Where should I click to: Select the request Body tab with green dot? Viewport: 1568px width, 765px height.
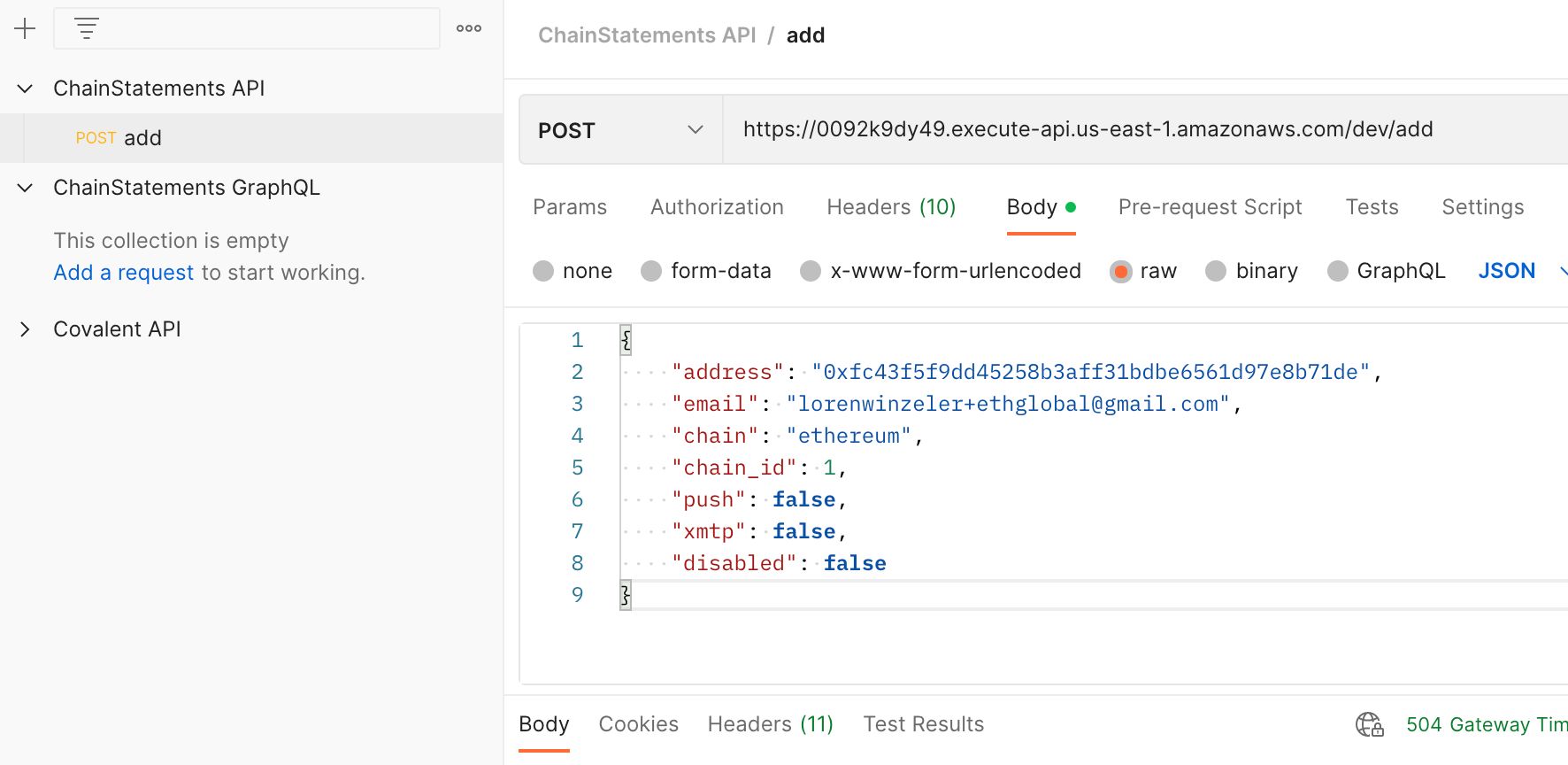[x=1041, y=207]
